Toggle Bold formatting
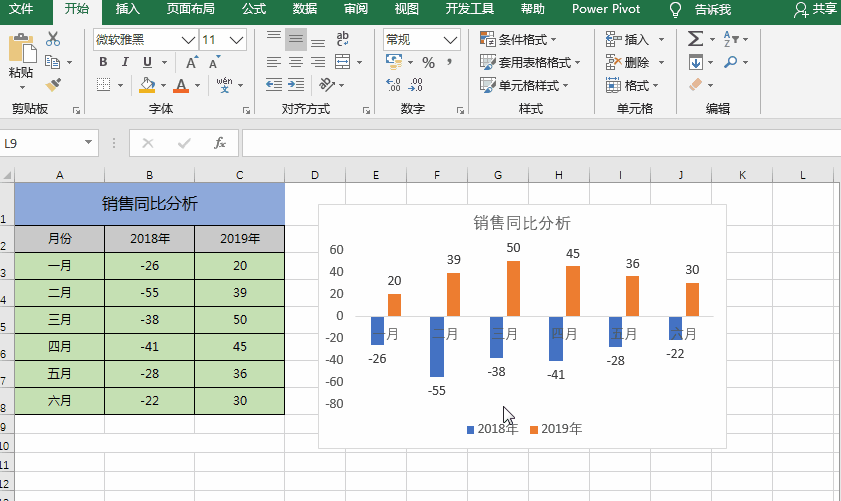 [103, 62]
